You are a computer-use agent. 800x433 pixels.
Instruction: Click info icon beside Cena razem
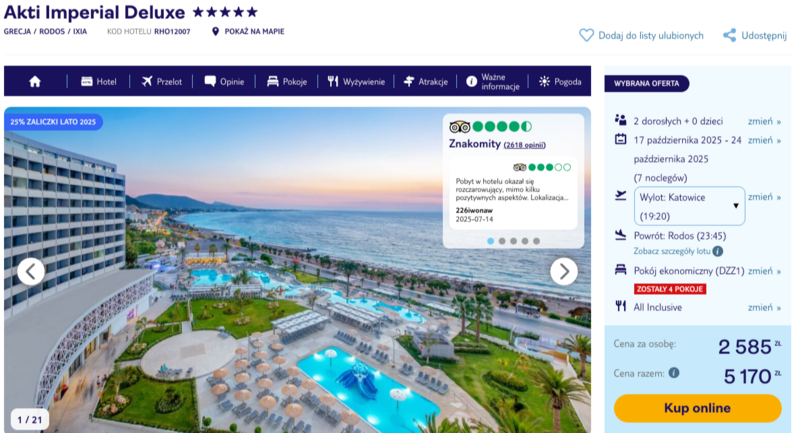tap(674, 373)
